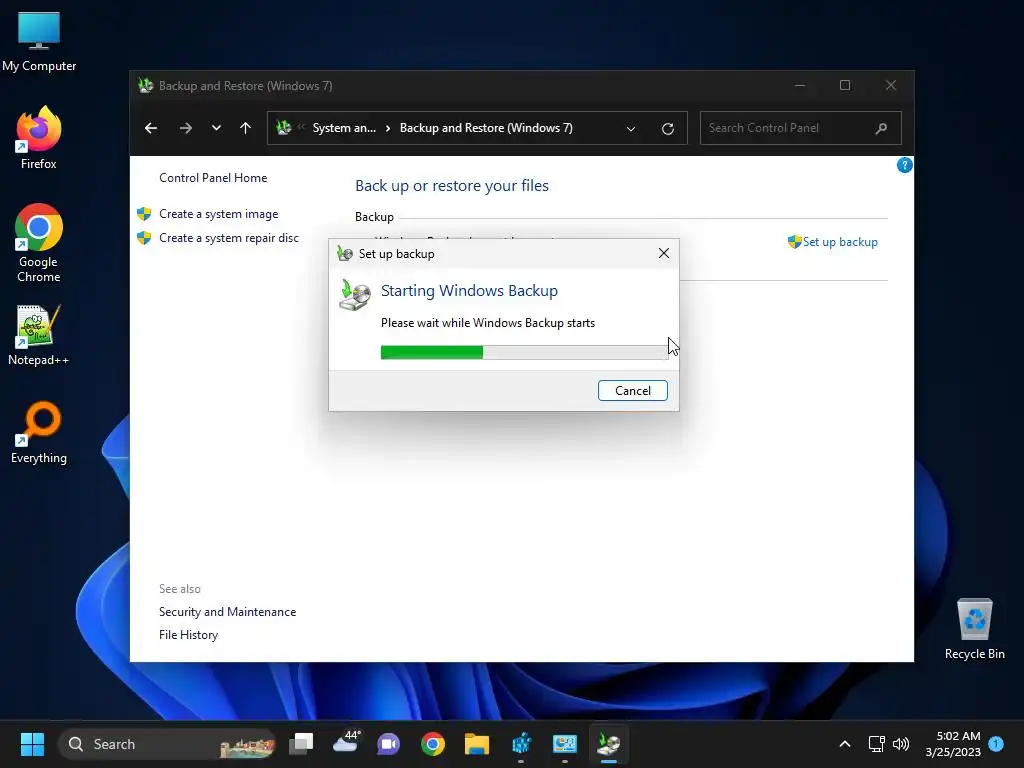Go back in Control Panel navigation

click(x=151, y=128)
